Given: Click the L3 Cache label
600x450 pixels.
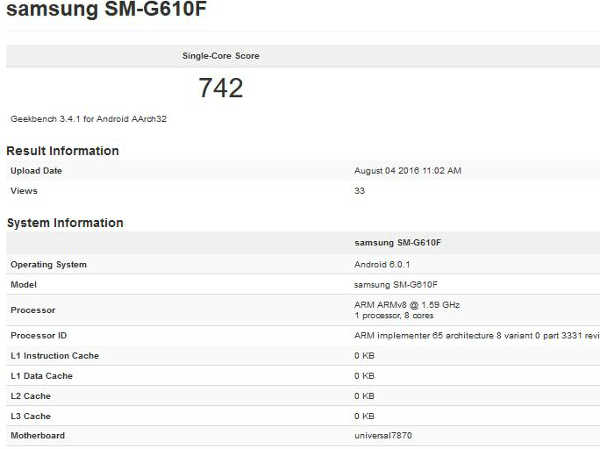Looking at the screenshot, I should (31, 416).
